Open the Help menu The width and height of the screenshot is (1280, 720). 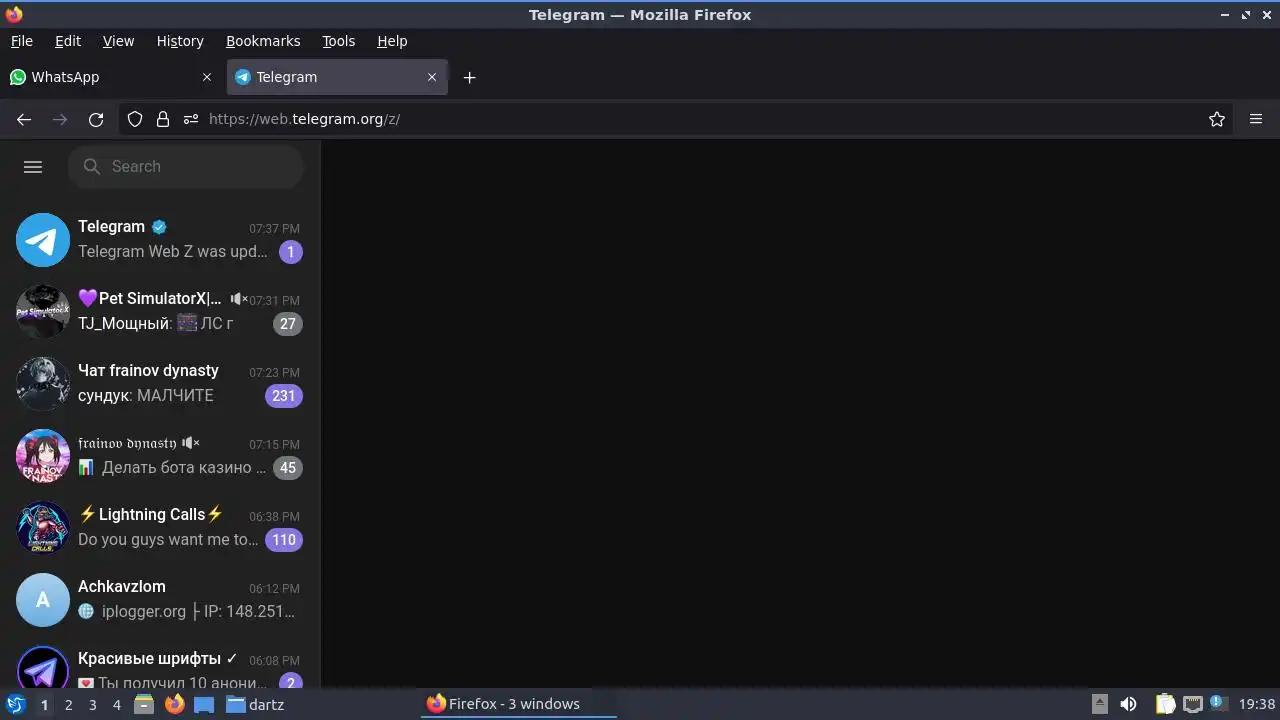coord(392,41)
